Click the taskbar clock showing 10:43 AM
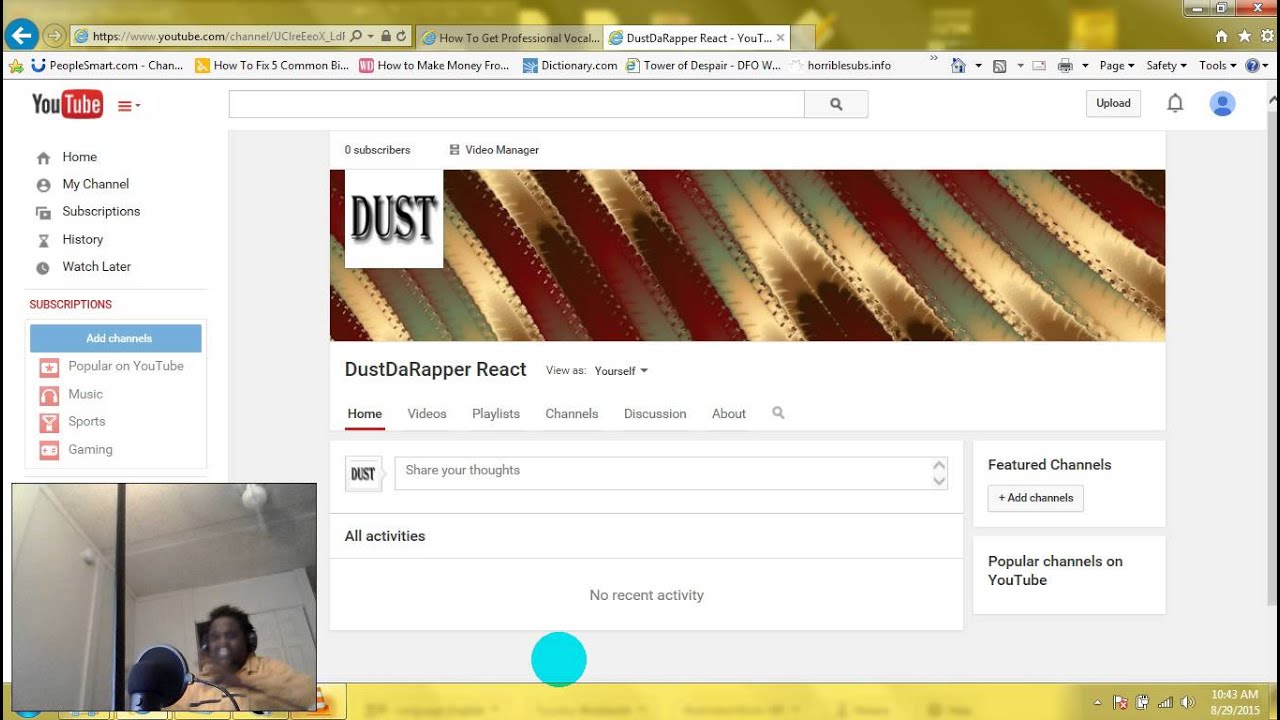1280x720 pixels. (1235, 702)
